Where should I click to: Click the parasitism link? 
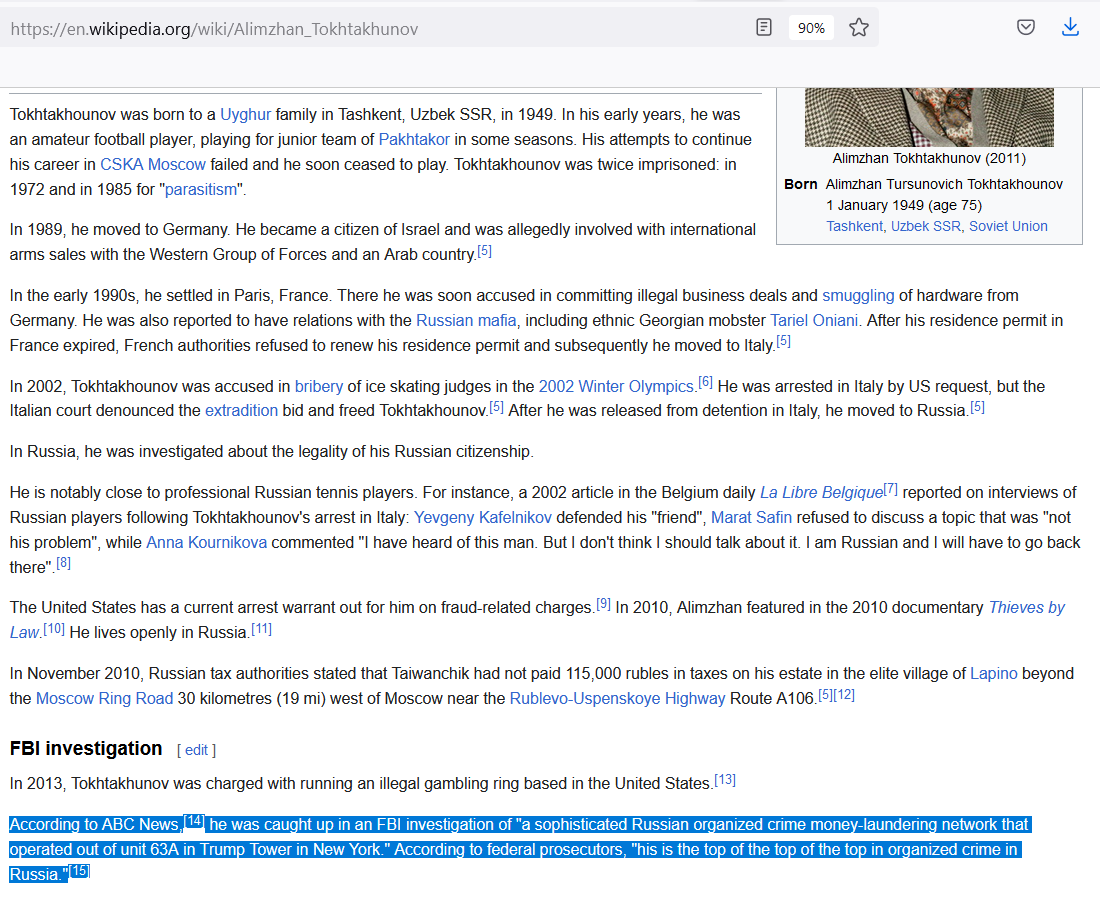(x=201, y=189)
